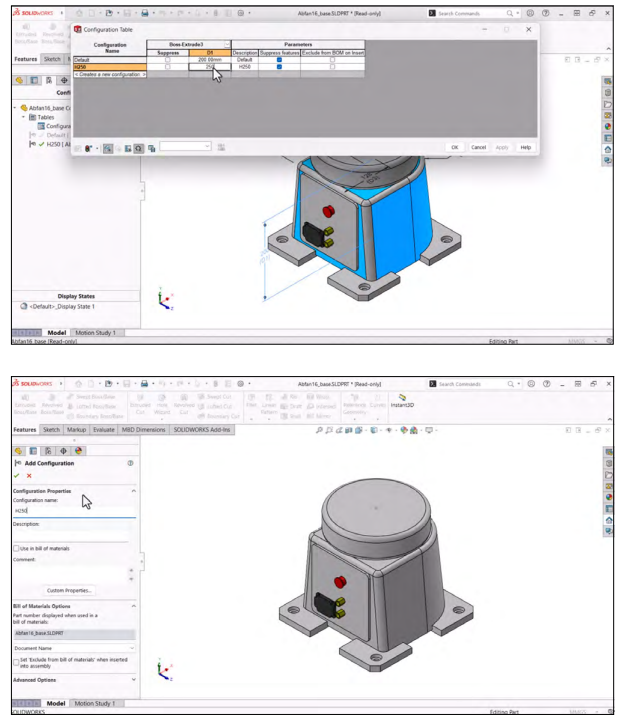Image resolution: width=625 pixels, height=723 pixels.
Task: Click the FeatureManager design tree tab icon in the lower panel
Action: [x=18, y=450]
